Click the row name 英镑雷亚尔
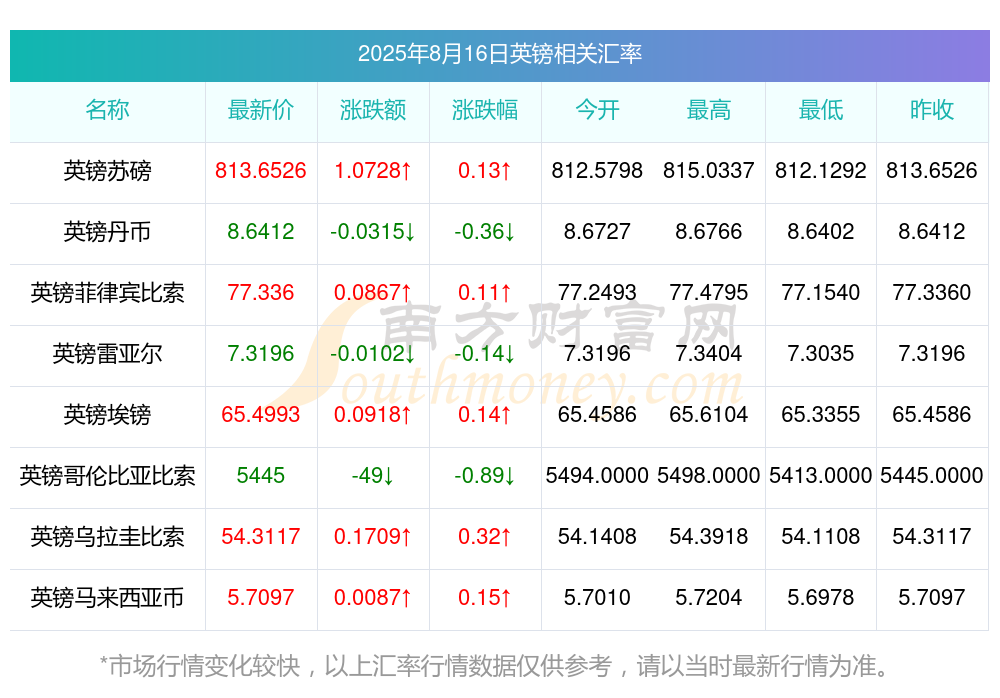Screen dimensions: 1000x698 coord(107,353)
